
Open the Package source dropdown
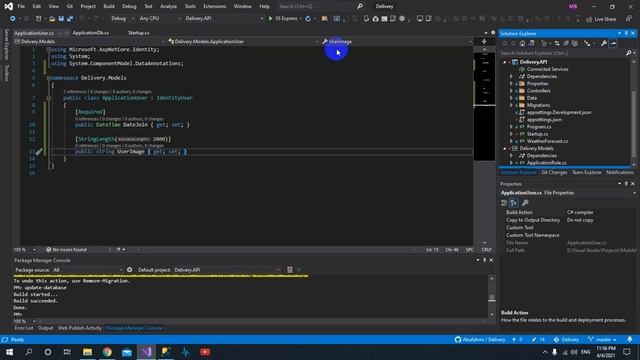pyautogui.click(x=87, y=270)
